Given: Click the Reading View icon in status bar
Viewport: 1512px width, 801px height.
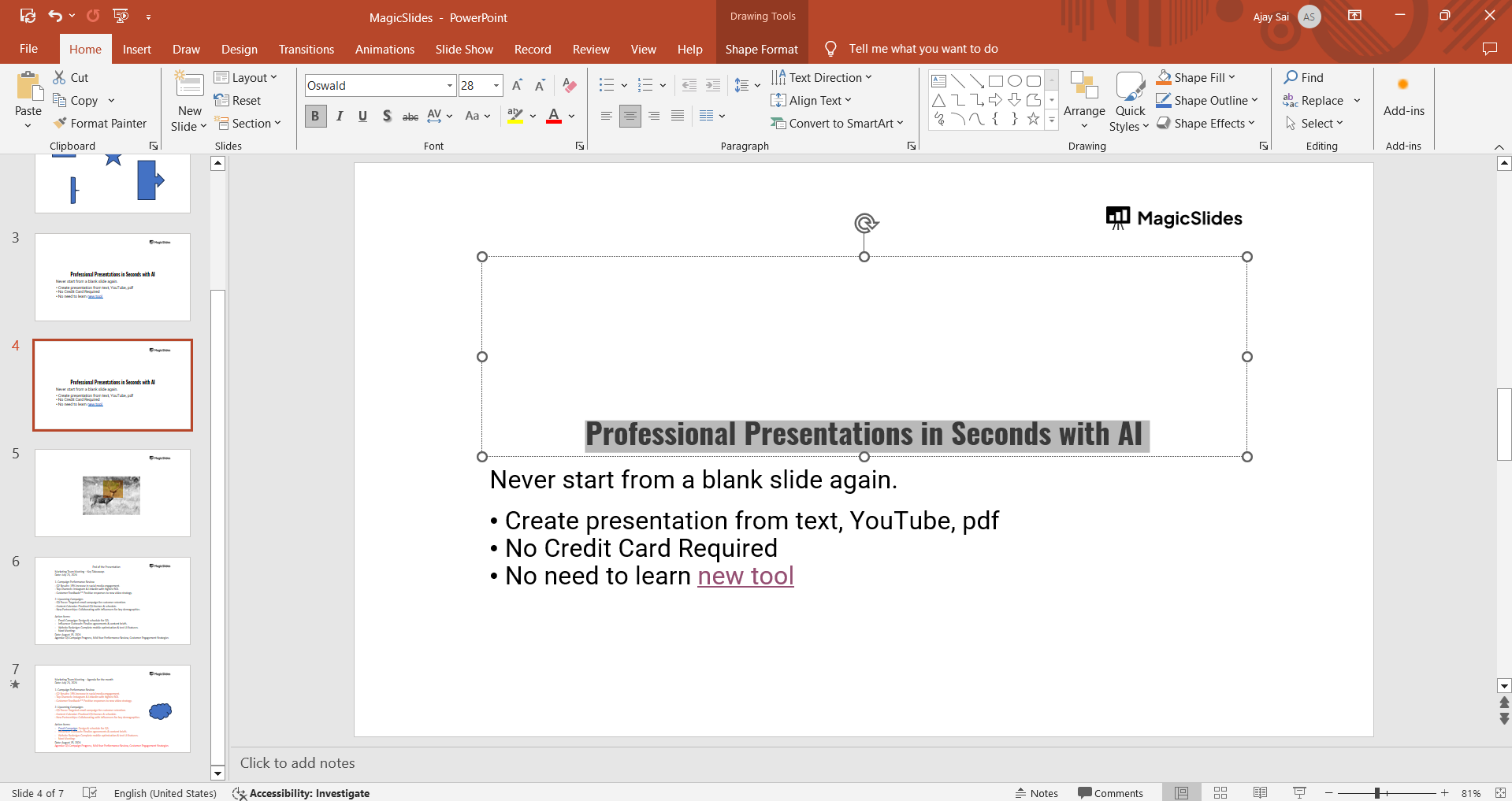Looking at the screenshot, I should point(1260,792).
